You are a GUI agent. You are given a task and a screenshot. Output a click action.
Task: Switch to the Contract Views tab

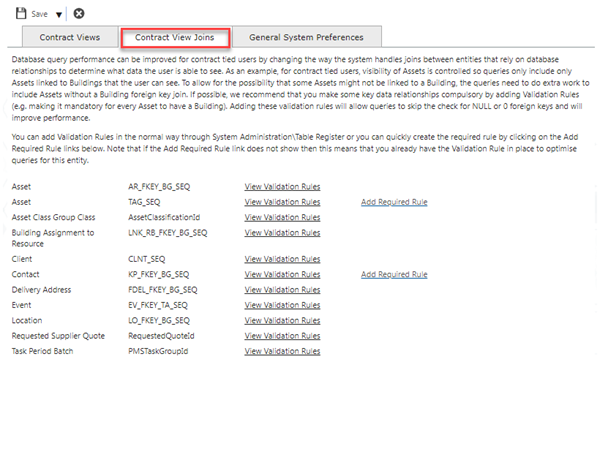coord(69,38)
